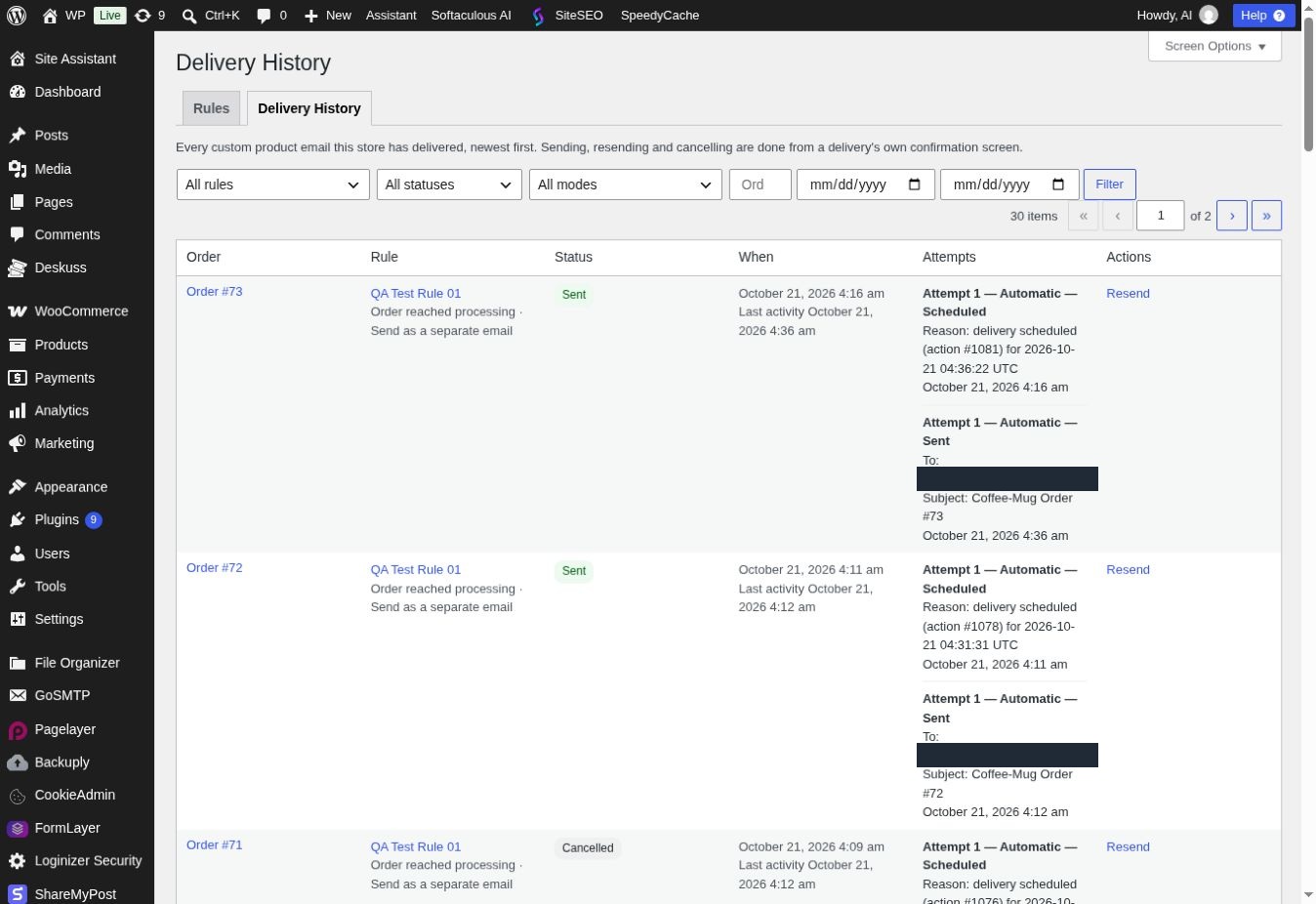Jump to the last page arrow
Screen dimensions: 1316x904
pos(1266,216)
